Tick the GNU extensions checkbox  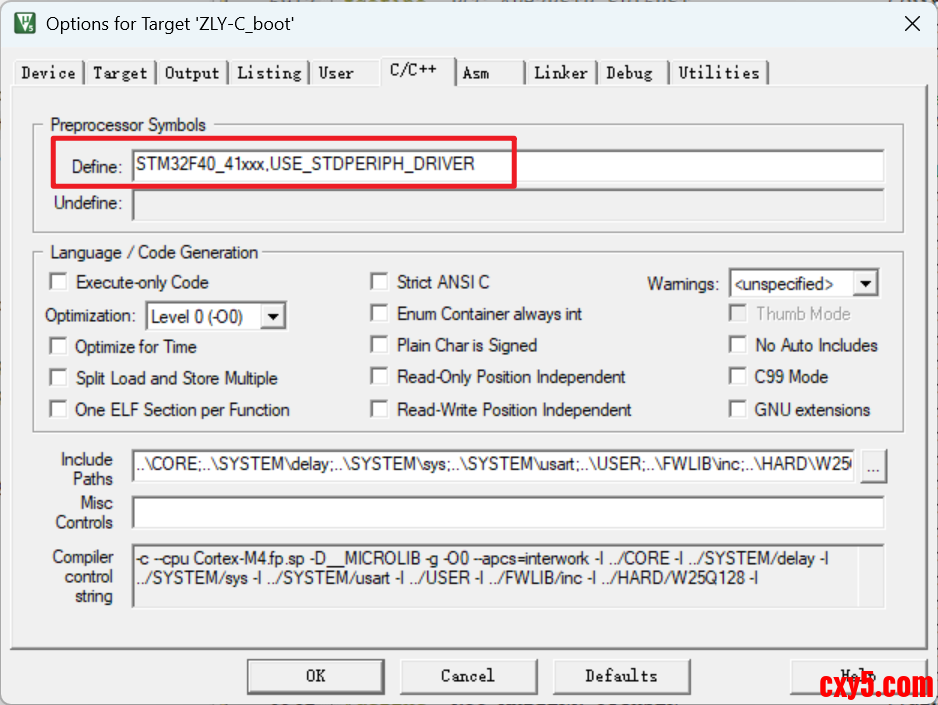click(x=738, y=409)
